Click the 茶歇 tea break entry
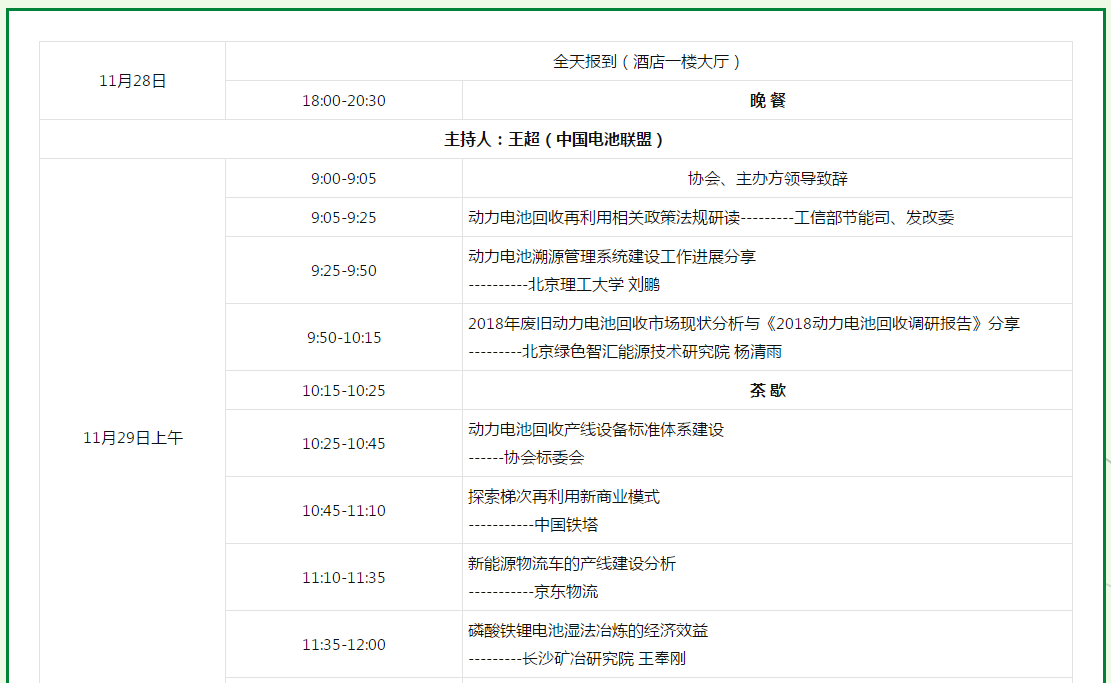 [x=767, y=390]
